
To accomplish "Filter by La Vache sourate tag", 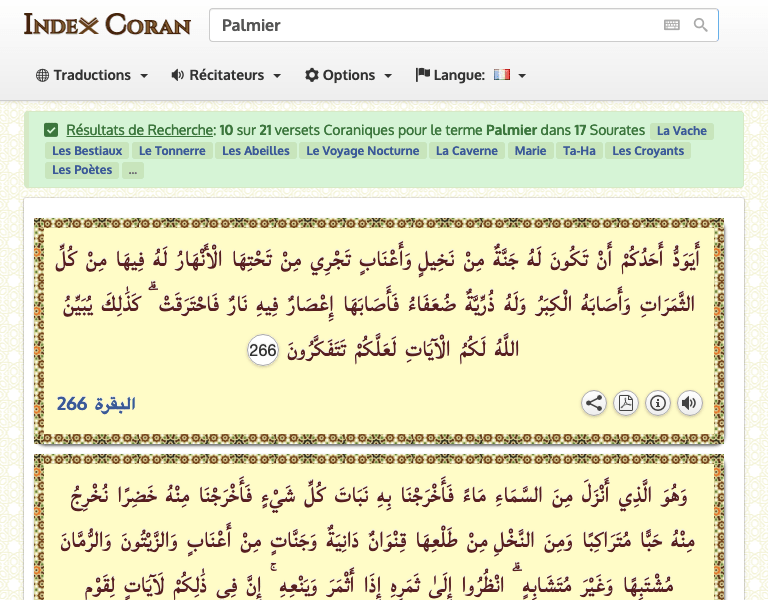I will tap(681, 131).
